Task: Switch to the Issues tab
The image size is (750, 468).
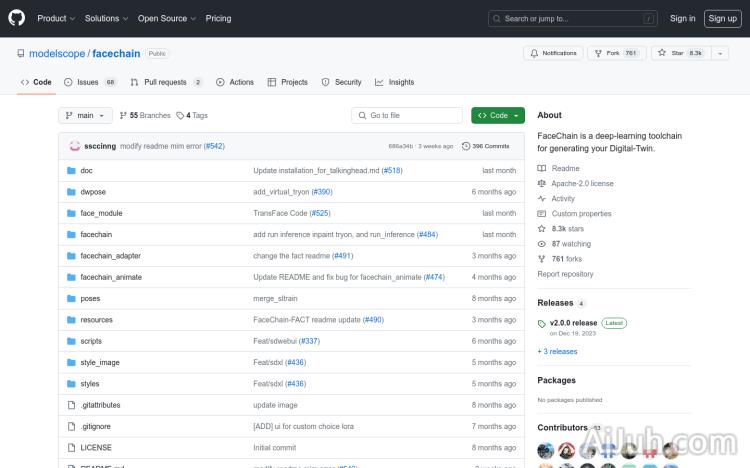Action: click(x=90, y=82)
